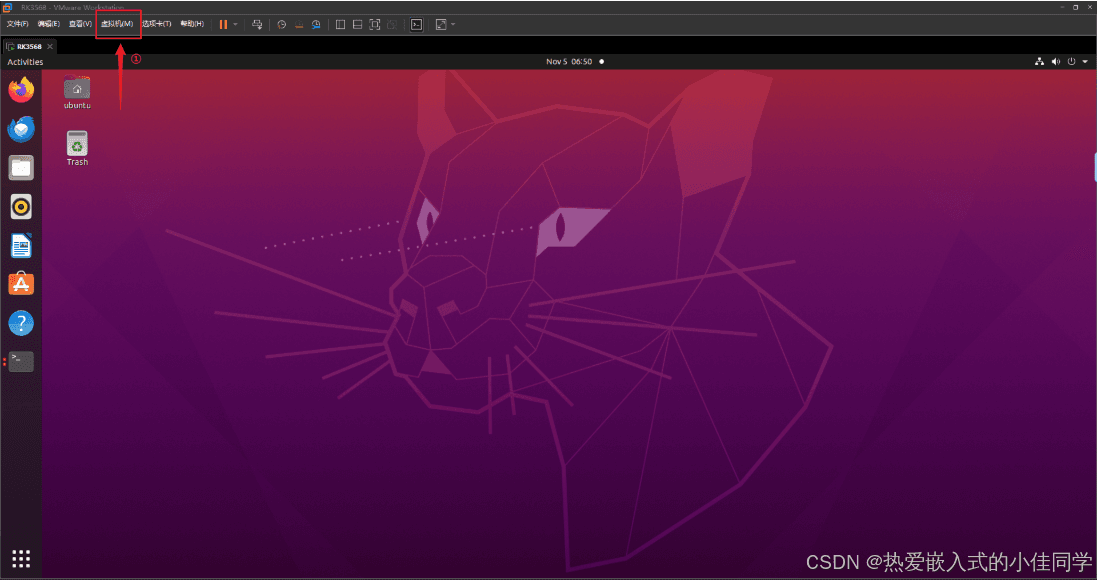Screen dimensions: 1097x580
Task: Select the Trash desktop icon
Action: click(x=77, y=148)
